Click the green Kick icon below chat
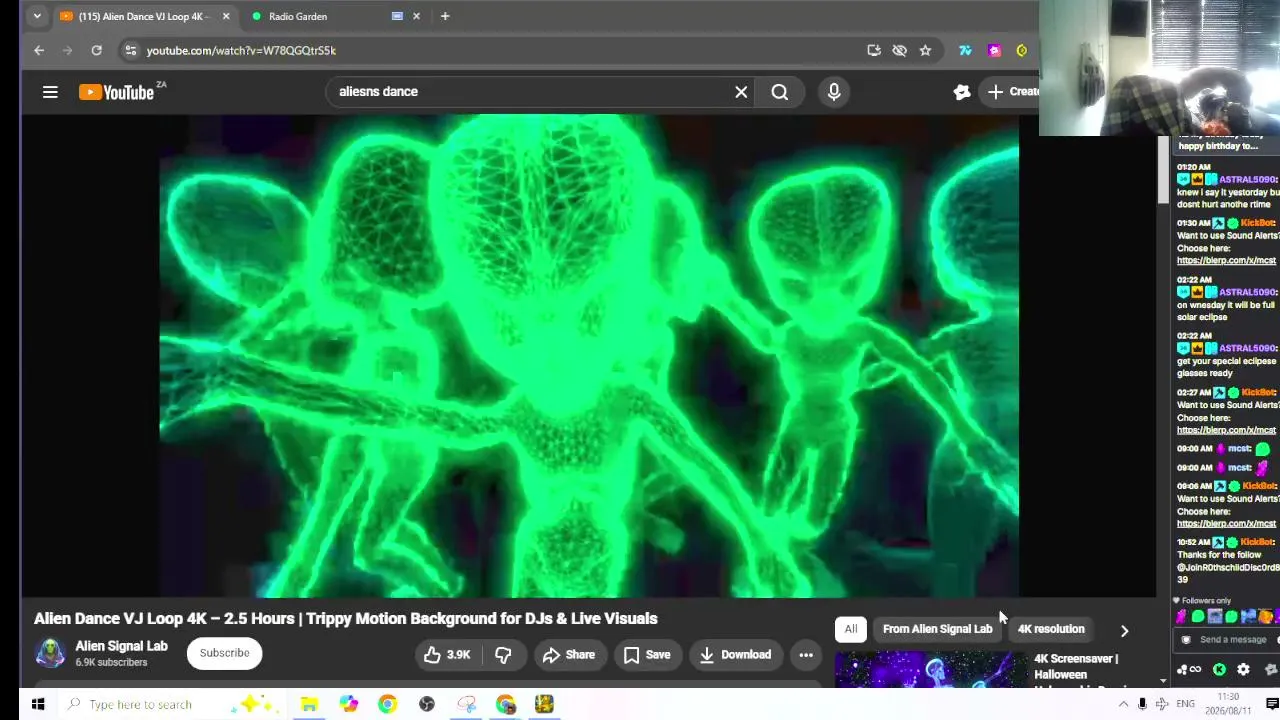This screenshot has width=1280, height=720. pyautogui.click(x=1219, y=670)
